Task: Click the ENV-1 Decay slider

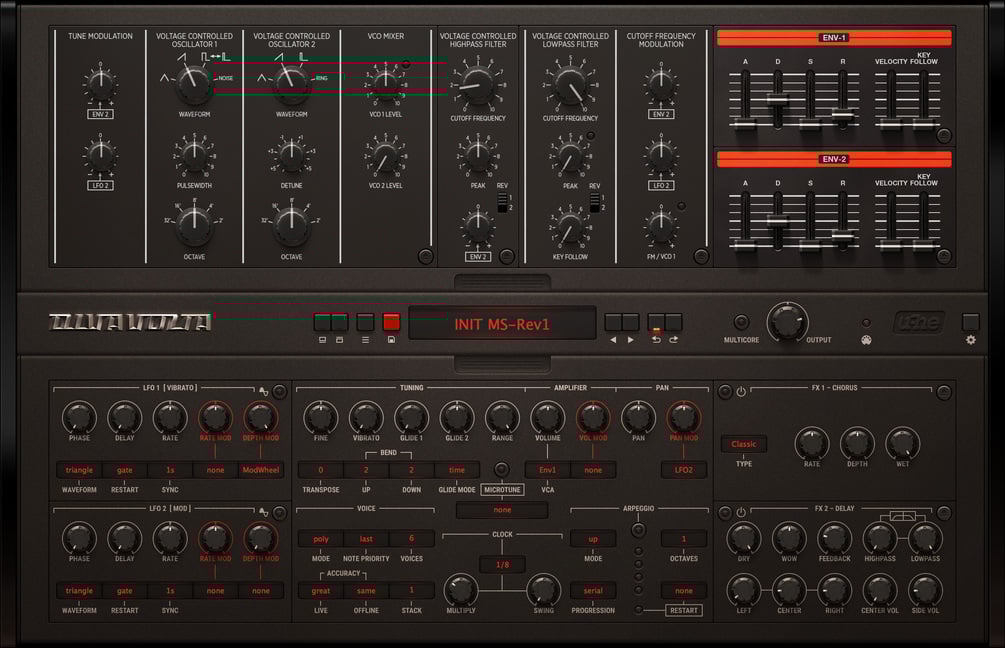Action: pos(777,100)
